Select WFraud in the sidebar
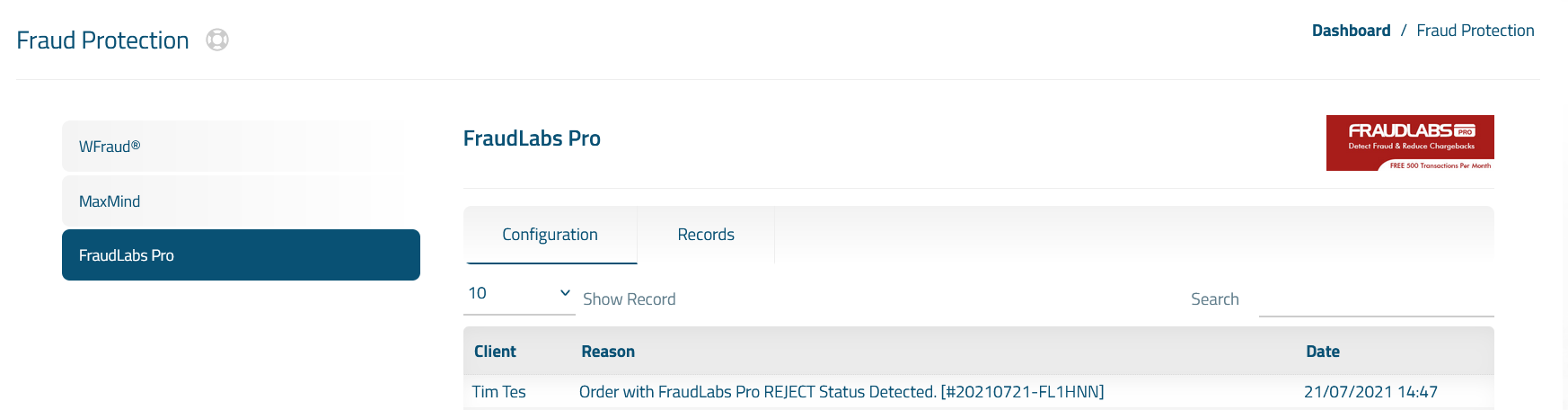This screenshot has height=410, width=1568. point(241,146)
